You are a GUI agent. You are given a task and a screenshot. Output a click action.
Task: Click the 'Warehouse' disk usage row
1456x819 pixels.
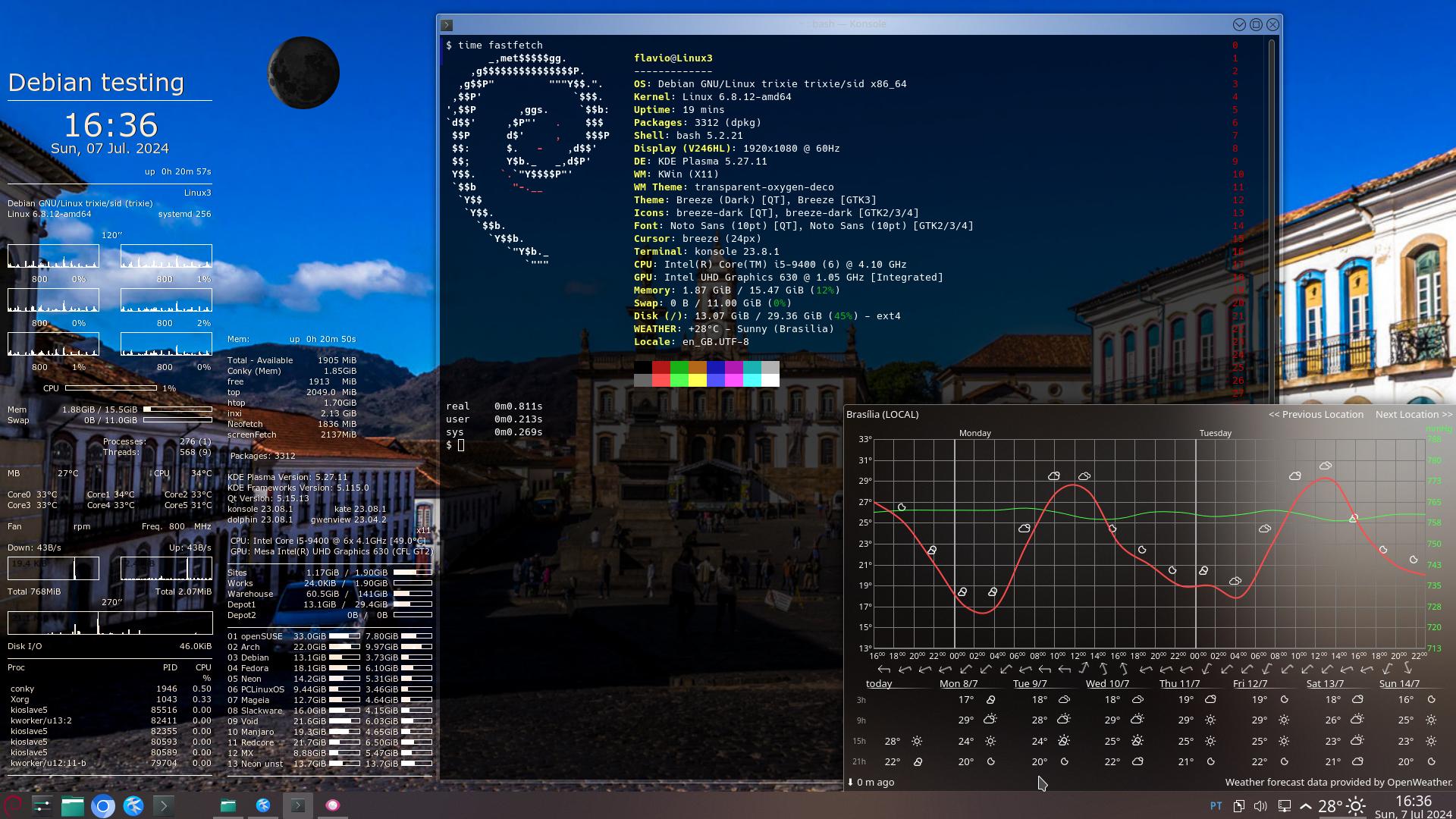tap(330, 594)
